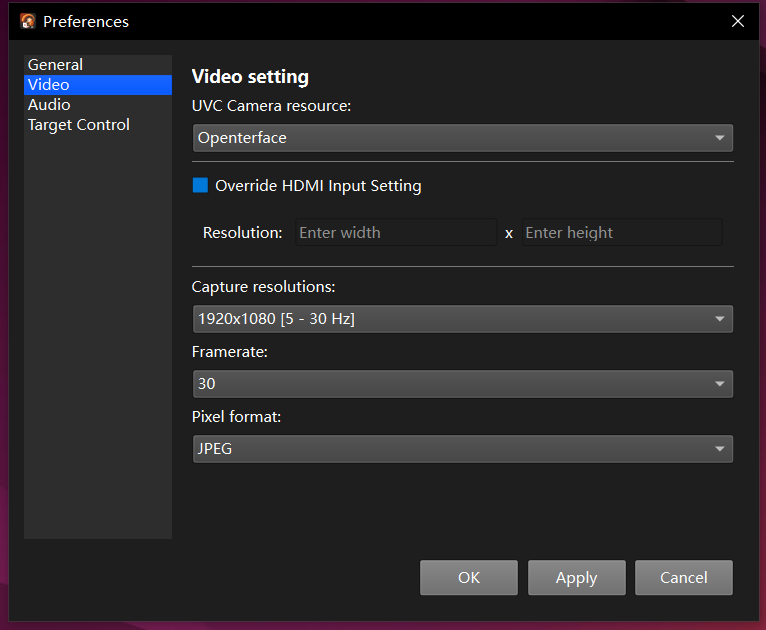Go to Target Control settings
This screenshot has height=630, width=766.
[79, 125]
